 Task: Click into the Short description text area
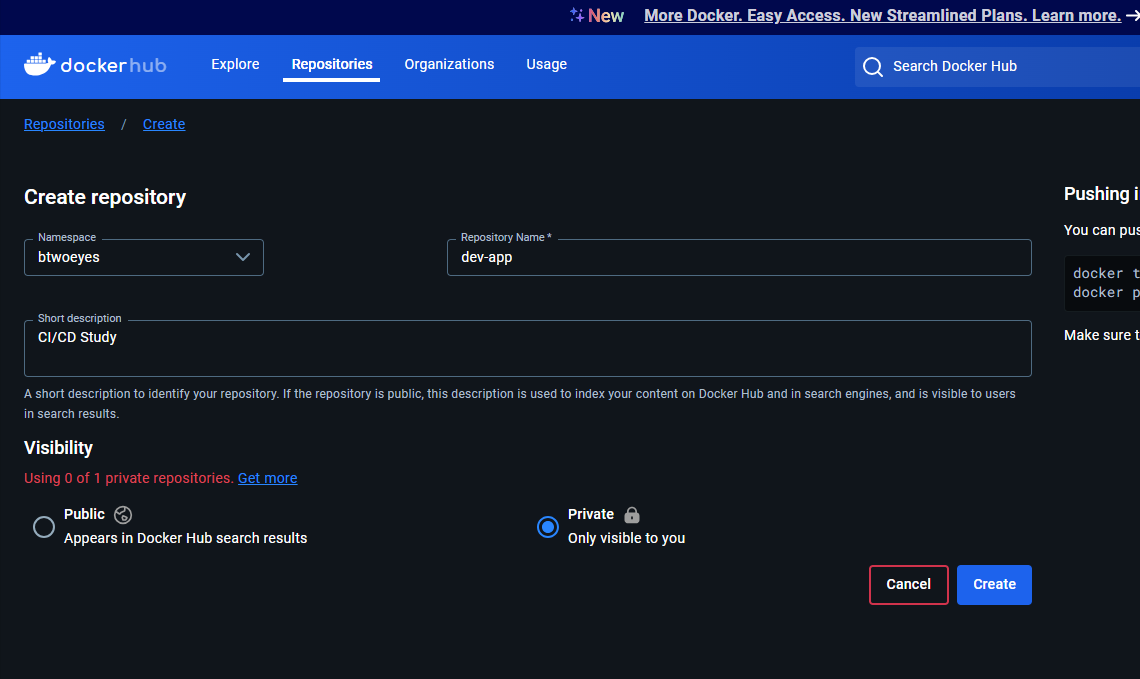(528, 348)
